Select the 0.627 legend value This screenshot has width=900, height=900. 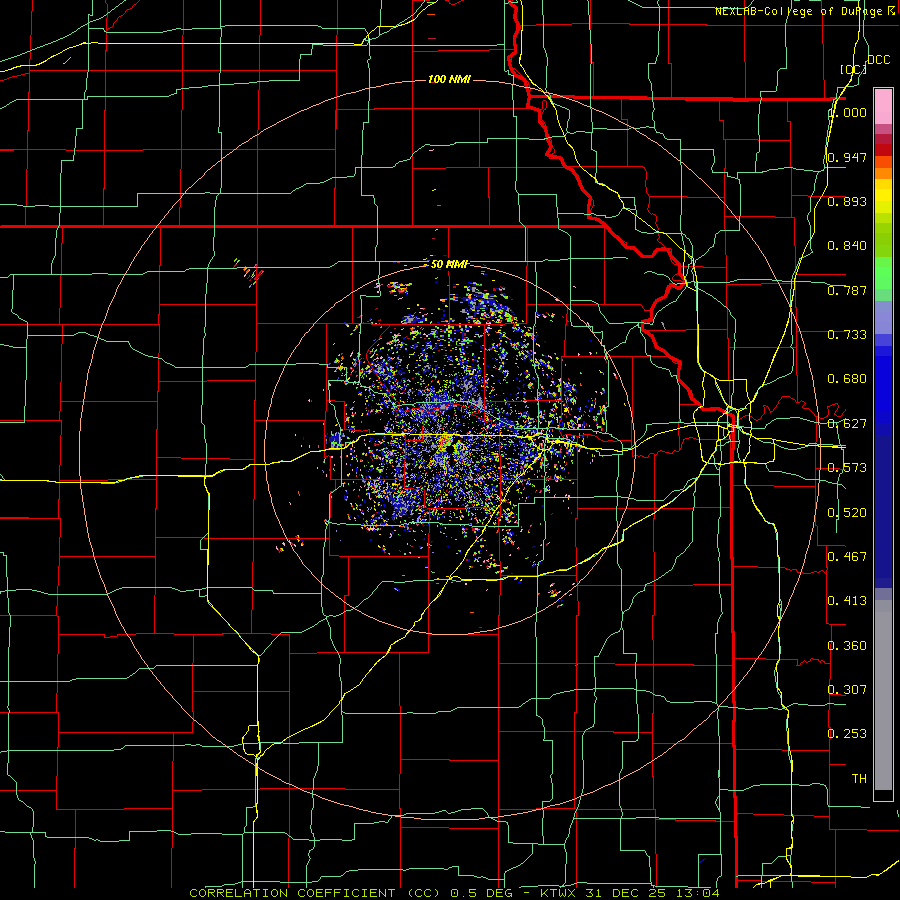(x=847, y=424)
